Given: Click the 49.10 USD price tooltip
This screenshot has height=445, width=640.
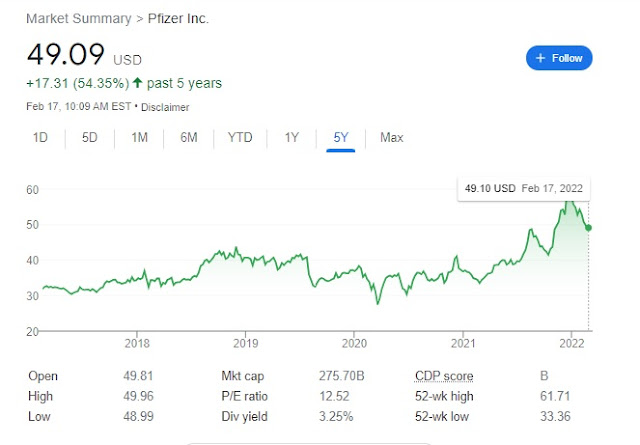Looking at the screenshot, I should (524, 189).
